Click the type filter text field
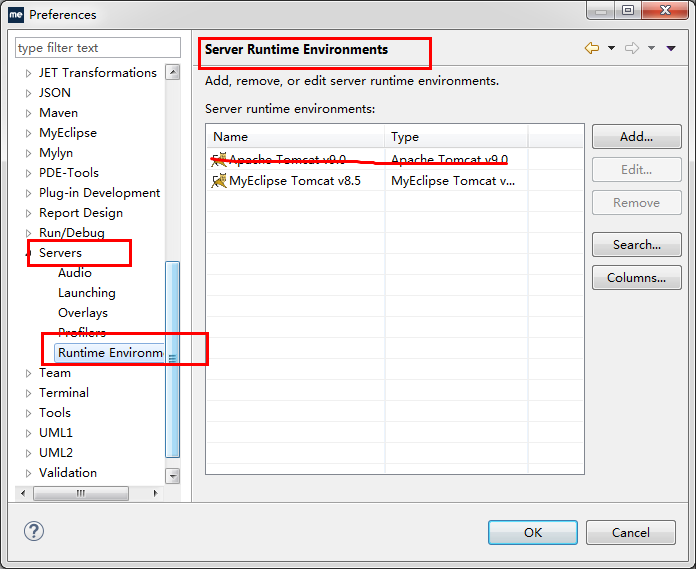The height and width of the screenshot is (569, 696). click(x=98, y=47)
